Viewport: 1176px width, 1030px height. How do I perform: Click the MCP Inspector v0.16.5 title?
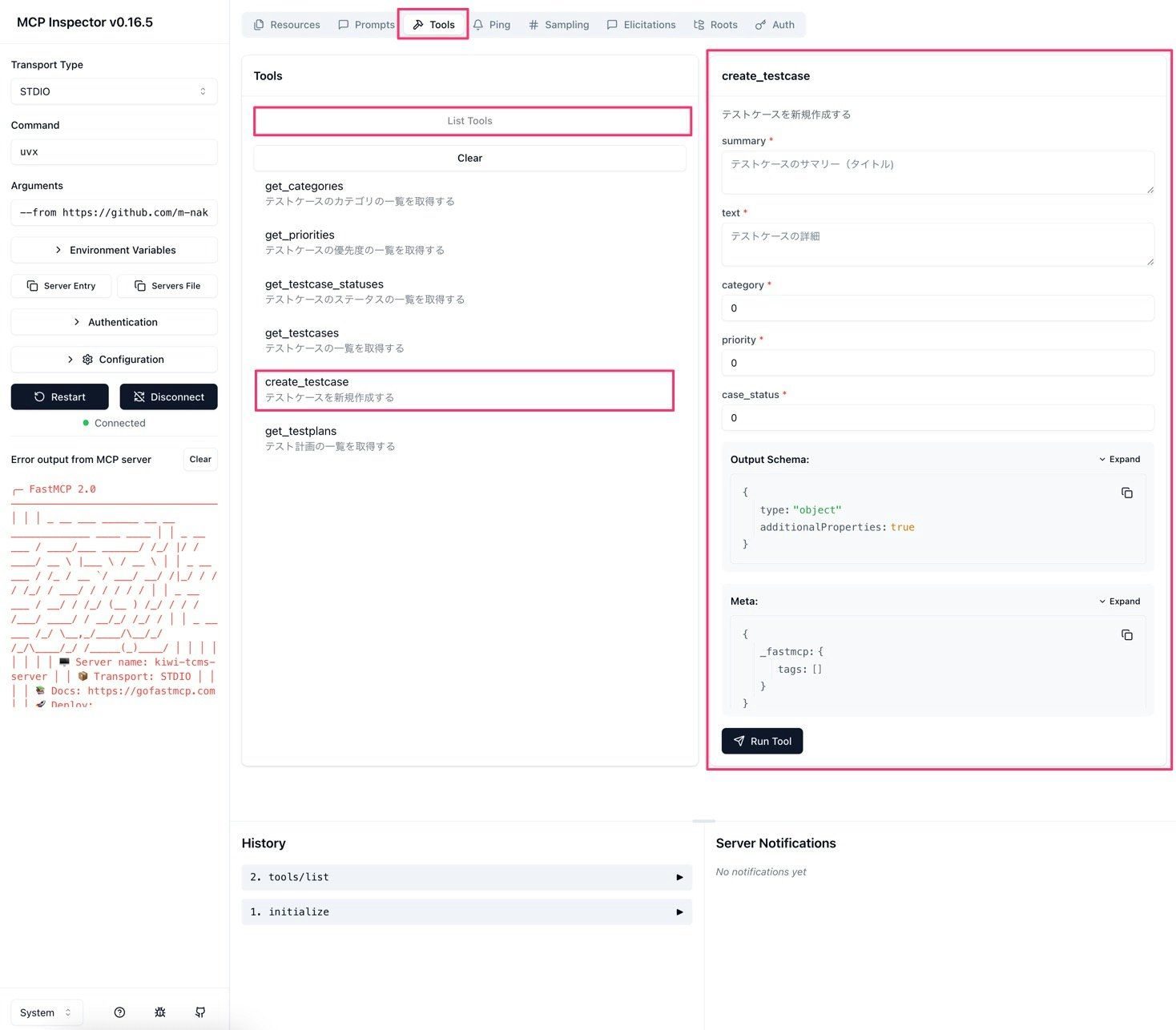pos(85,22)
